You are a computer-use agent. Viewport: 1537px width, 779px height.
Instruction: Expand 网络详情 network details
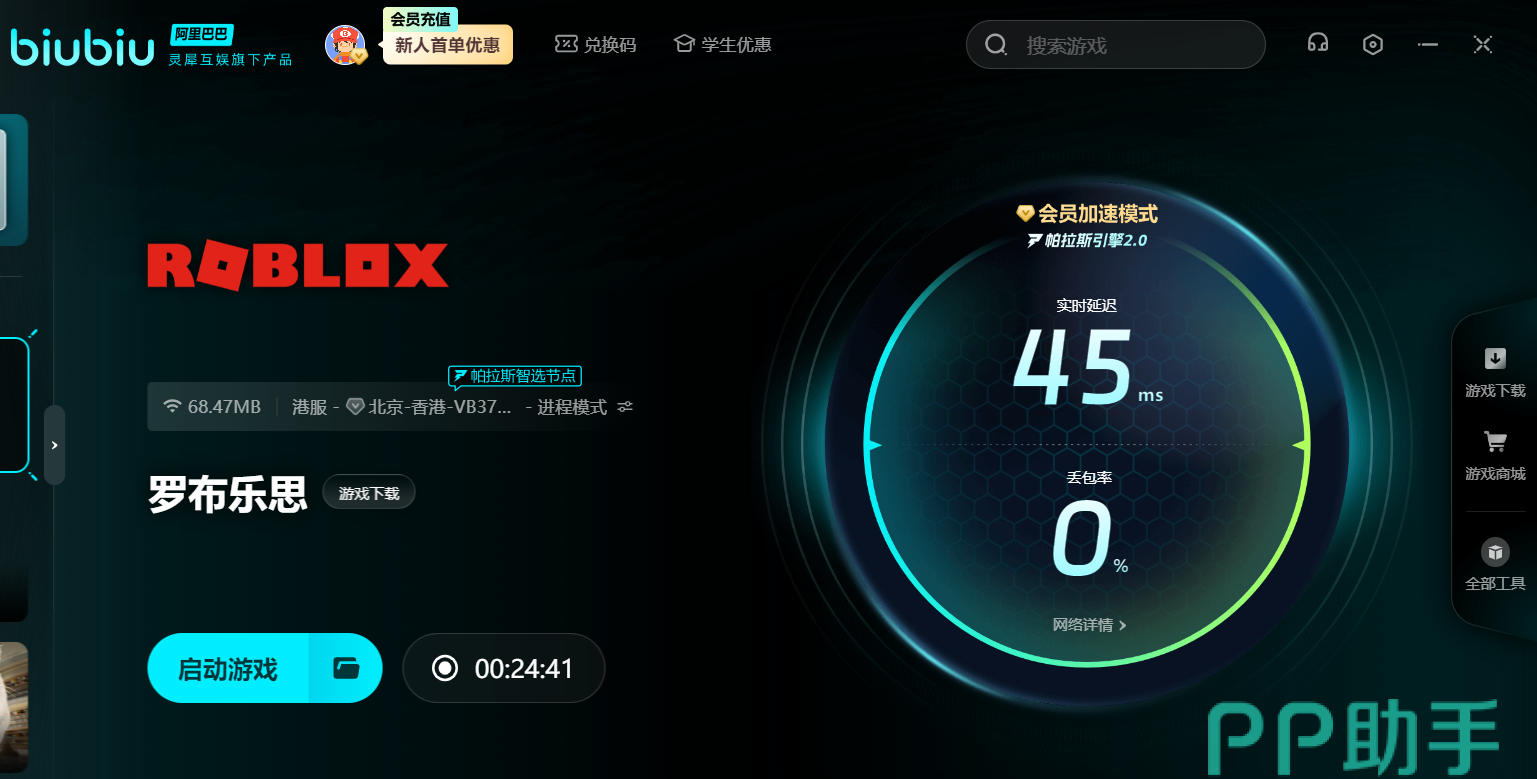point(1089,625)
